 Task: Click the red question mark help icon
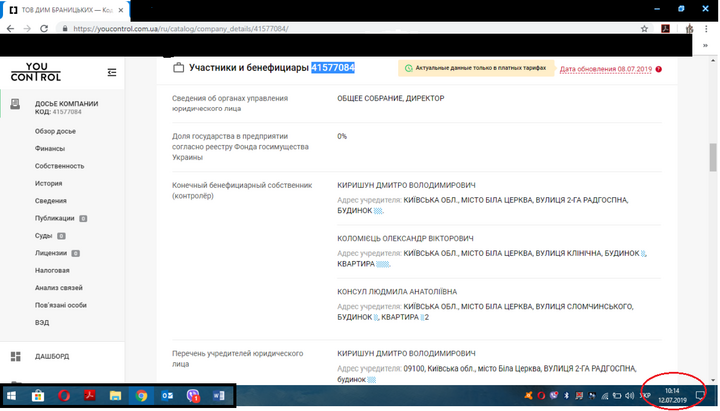tap(659, 69)
